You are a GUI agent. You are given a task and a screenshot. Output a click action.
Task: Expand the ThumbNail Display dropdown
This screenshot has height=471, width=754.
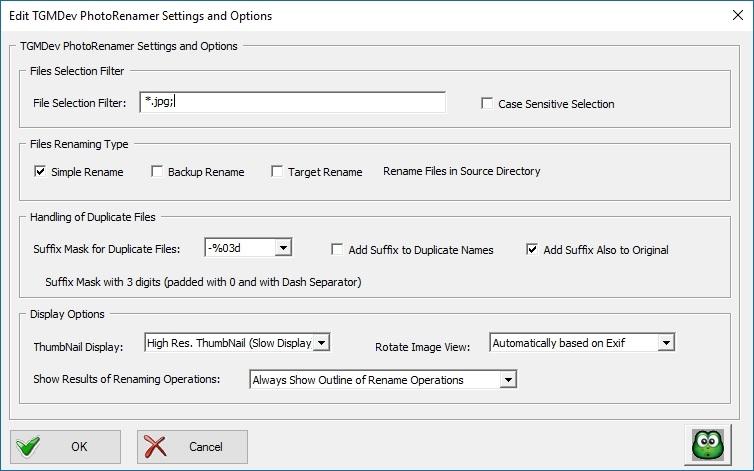pyautogui.click(x=322, y=343)
